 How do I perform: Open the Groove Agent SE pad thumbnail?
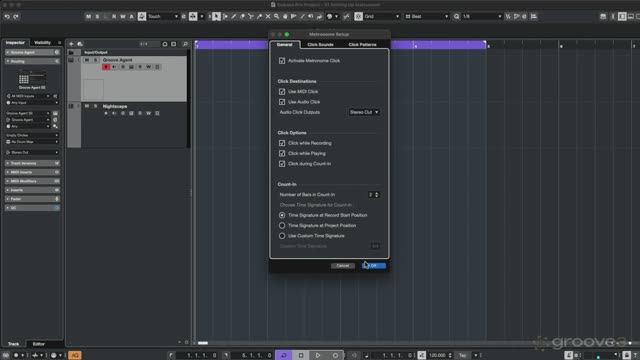tap(31, 78)
